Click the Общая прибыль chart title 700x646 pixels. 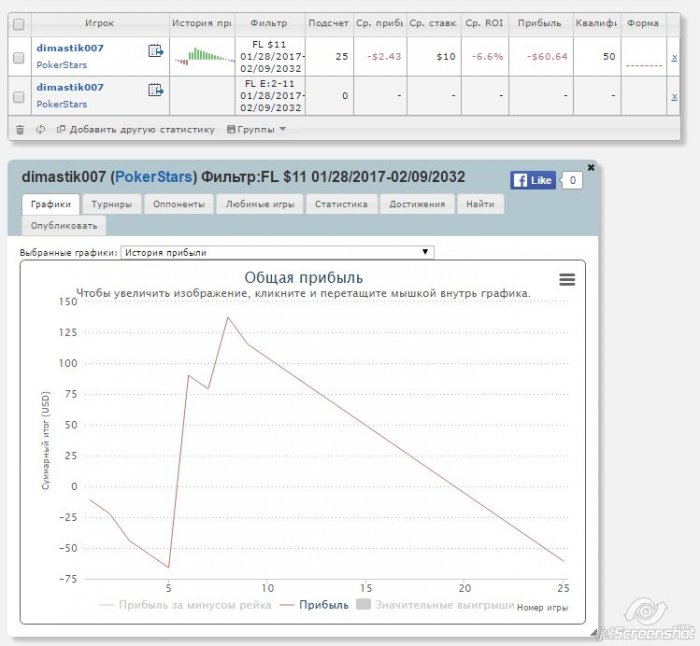click(x=304, y=278)
